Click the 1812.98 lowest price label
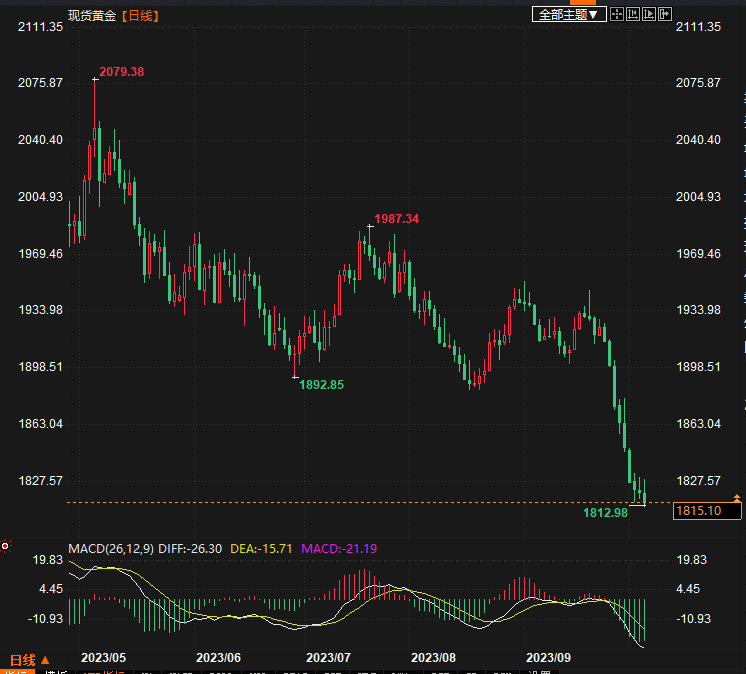This screenshot has height=674, width=746. (605, 513)
